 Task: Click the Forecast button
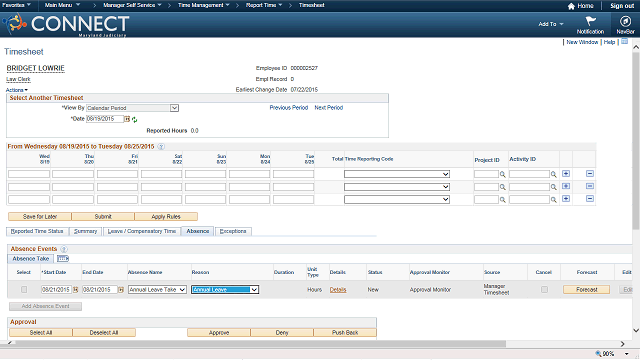(x=587, y=290)
